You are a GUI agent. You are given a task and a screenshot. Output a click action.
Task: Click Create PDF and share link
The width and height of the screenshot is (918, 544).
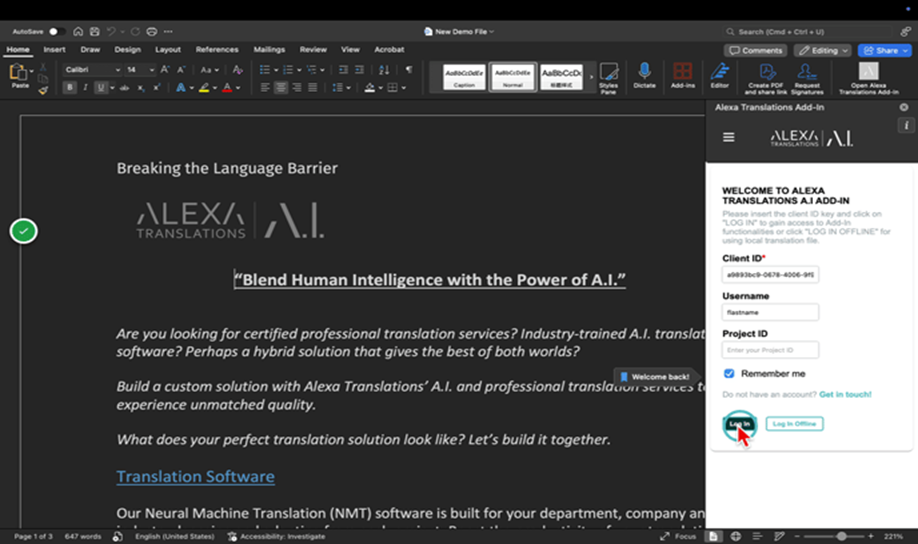point(766,79)
